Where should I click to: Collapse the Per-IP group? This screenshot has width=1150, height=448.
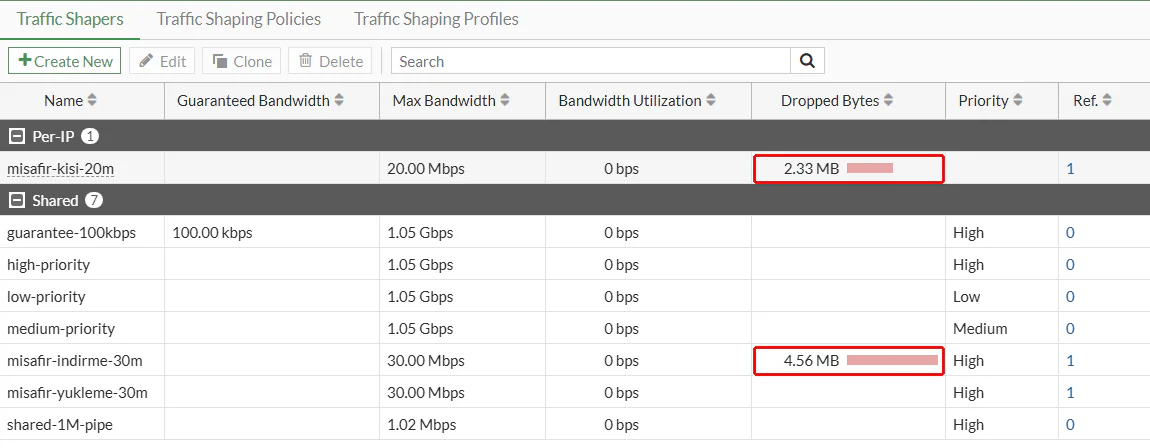pyautogui.click(x=16, y=136)
